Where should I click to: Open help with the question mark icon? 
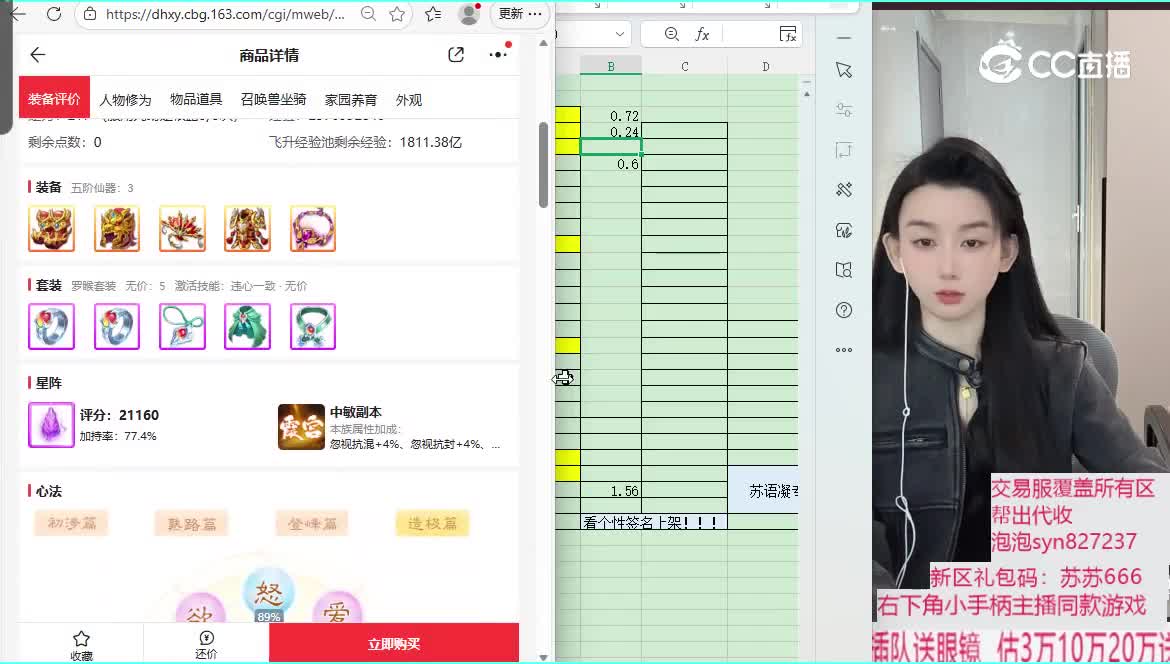[844, 310]
